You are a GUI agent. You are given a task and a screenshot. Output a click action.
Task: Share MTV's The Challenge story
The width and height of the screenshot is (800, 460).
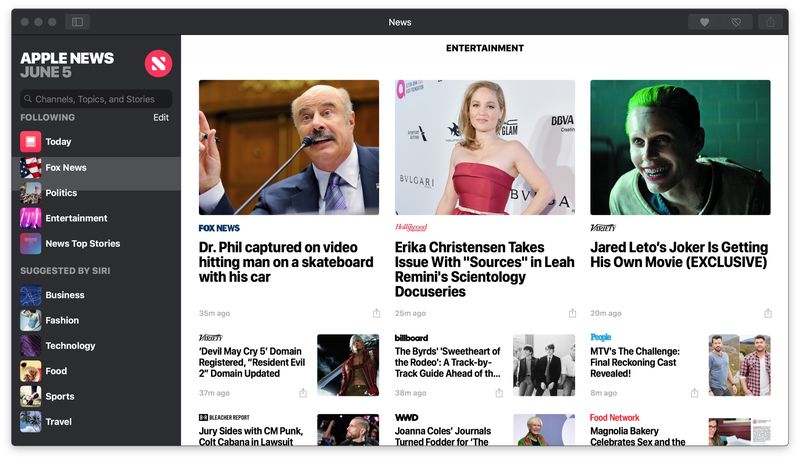tap(694, 393)
